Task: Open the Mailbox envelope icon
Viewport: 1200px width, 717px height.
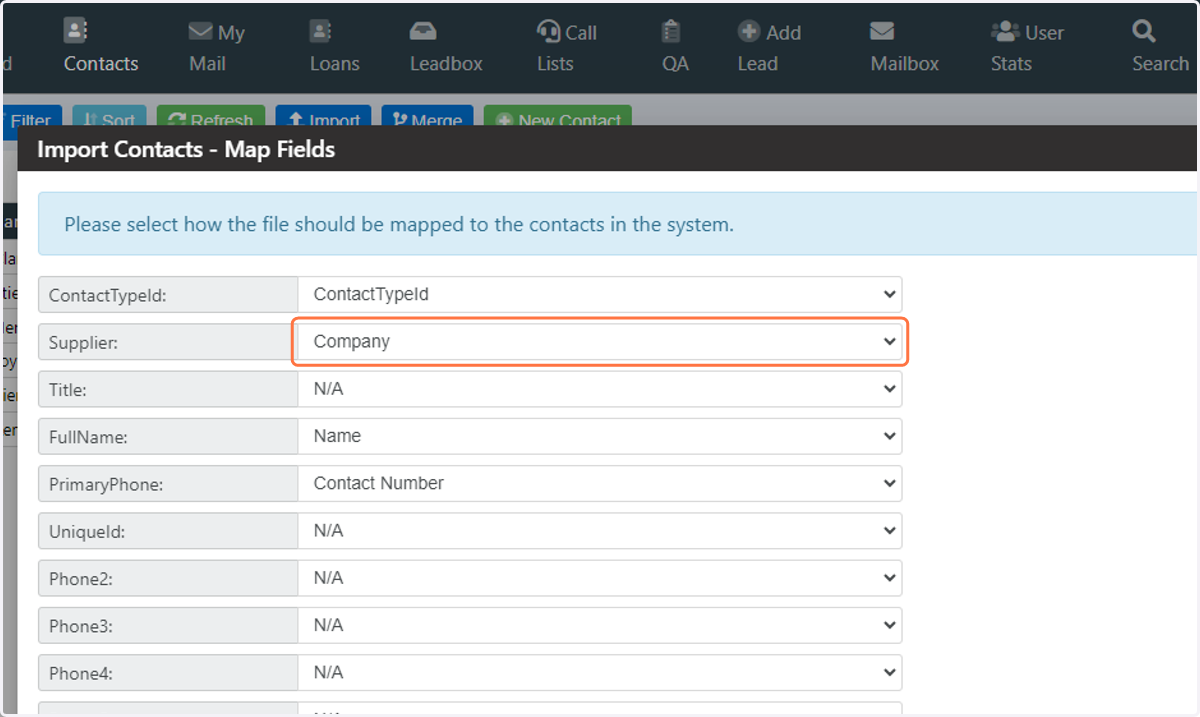Action: [x=882, y=31]
